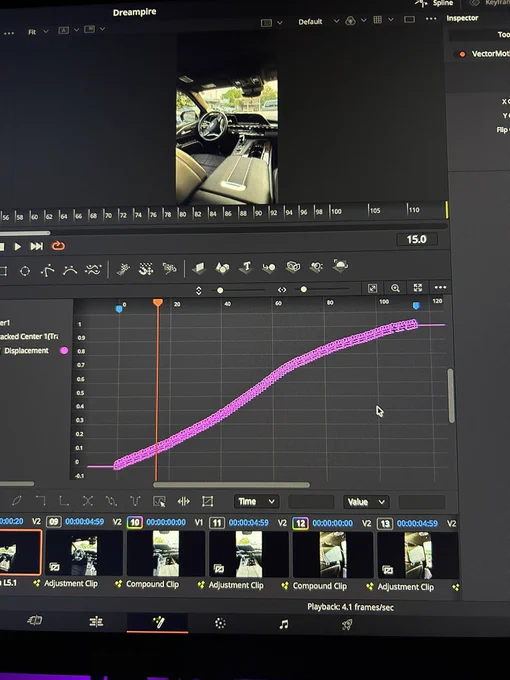
Task: Adjust the horizontal zoom slider in spline editor
Action: click(304, 289)
